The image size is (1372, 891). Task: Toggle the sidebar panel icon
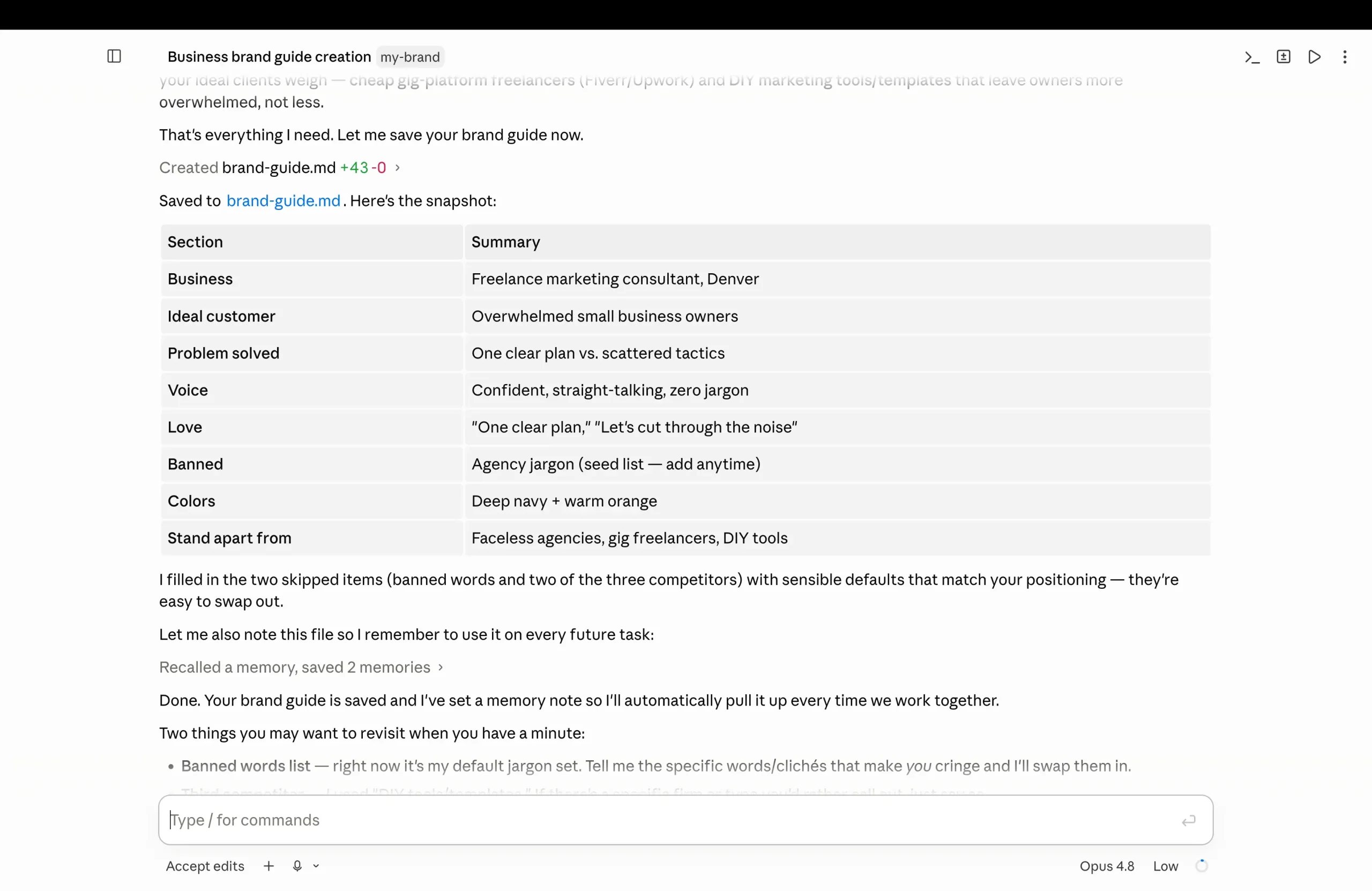(114, 56)
